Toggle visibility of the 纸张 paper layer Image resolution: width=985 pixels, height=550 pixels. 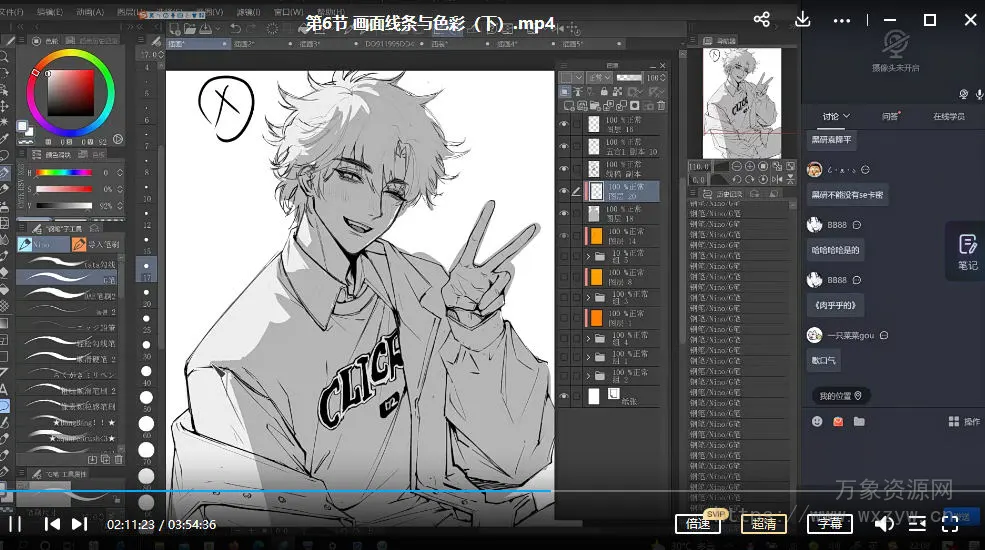click(x=564, y=397)
